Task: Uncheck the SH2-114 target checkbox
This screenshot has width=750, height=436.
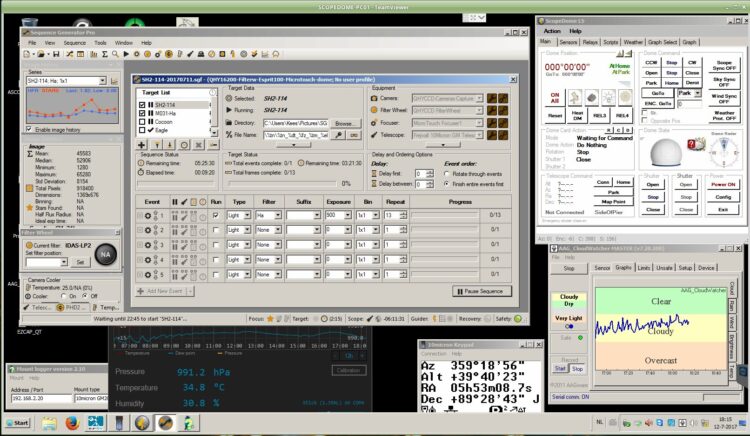Action: coord(142,105)
